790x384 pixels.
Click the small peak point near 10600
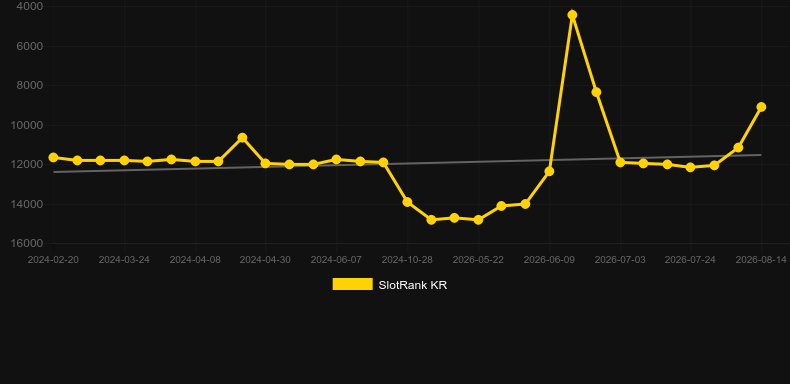(242, 138)
